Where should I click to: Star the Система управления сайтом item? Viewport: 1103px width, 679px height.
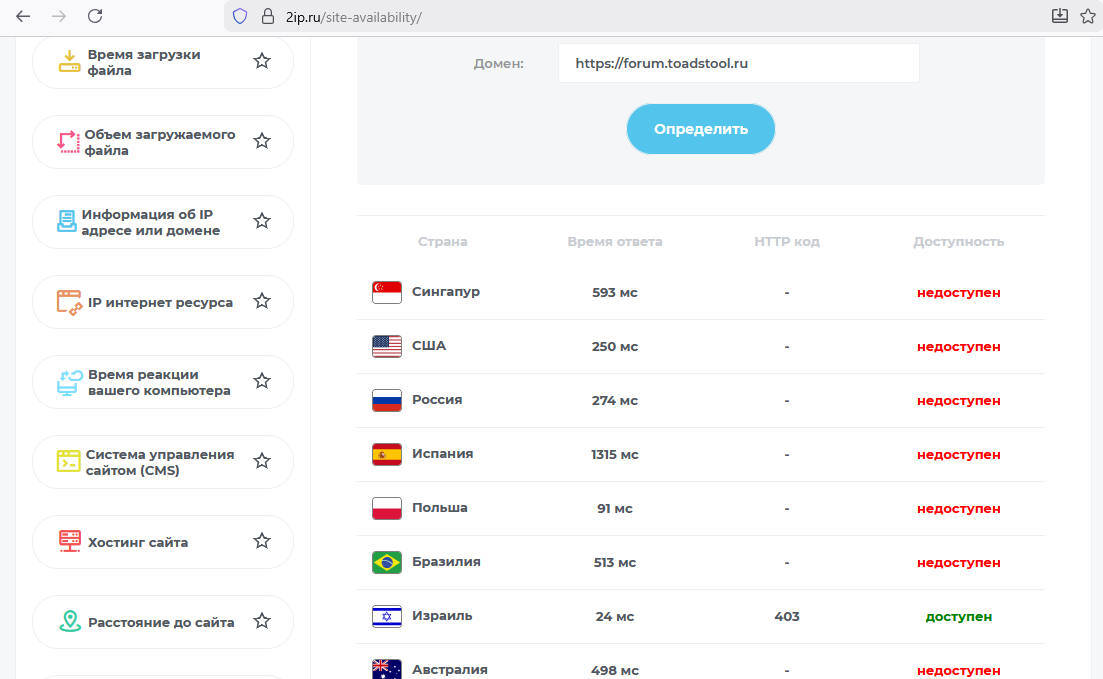point(262,462)
